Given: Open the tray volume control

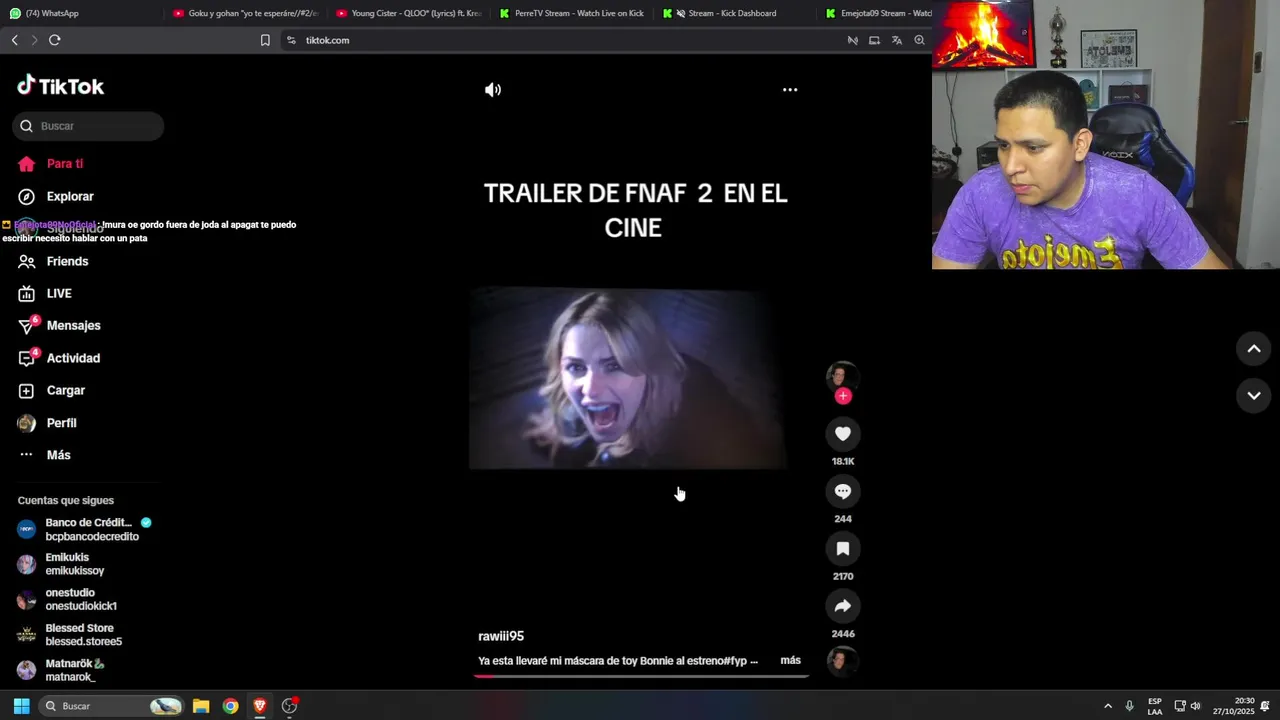Looking at the screenshot, I should (x=1196, y=706).
